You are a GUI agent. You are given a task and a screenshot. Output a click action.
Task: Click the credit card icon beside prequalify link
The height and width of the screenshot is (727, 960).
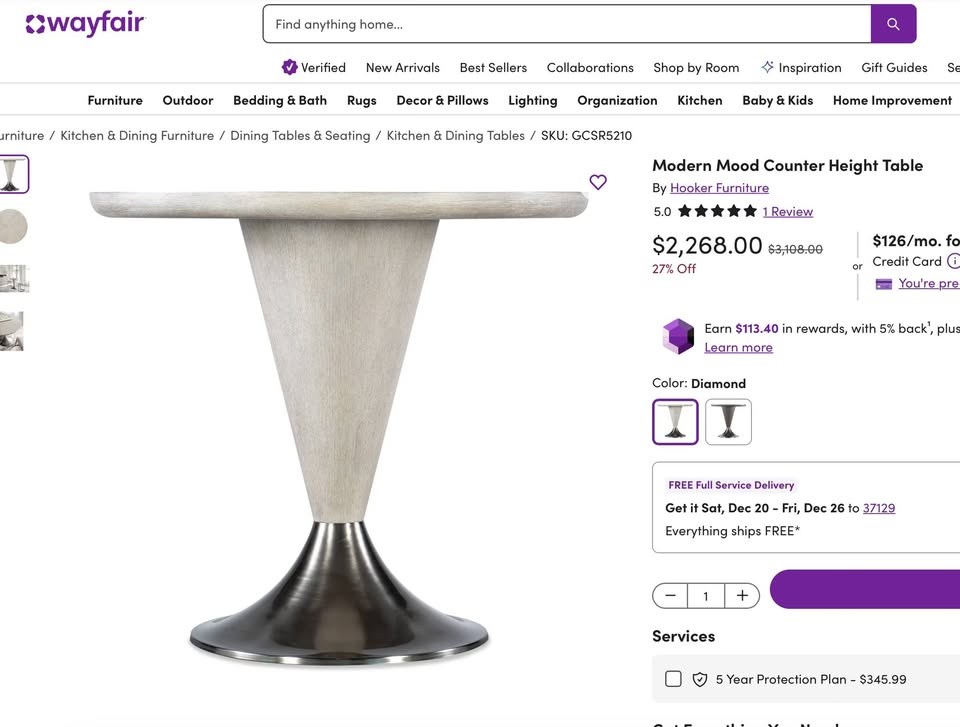click(x=883, y=283)
